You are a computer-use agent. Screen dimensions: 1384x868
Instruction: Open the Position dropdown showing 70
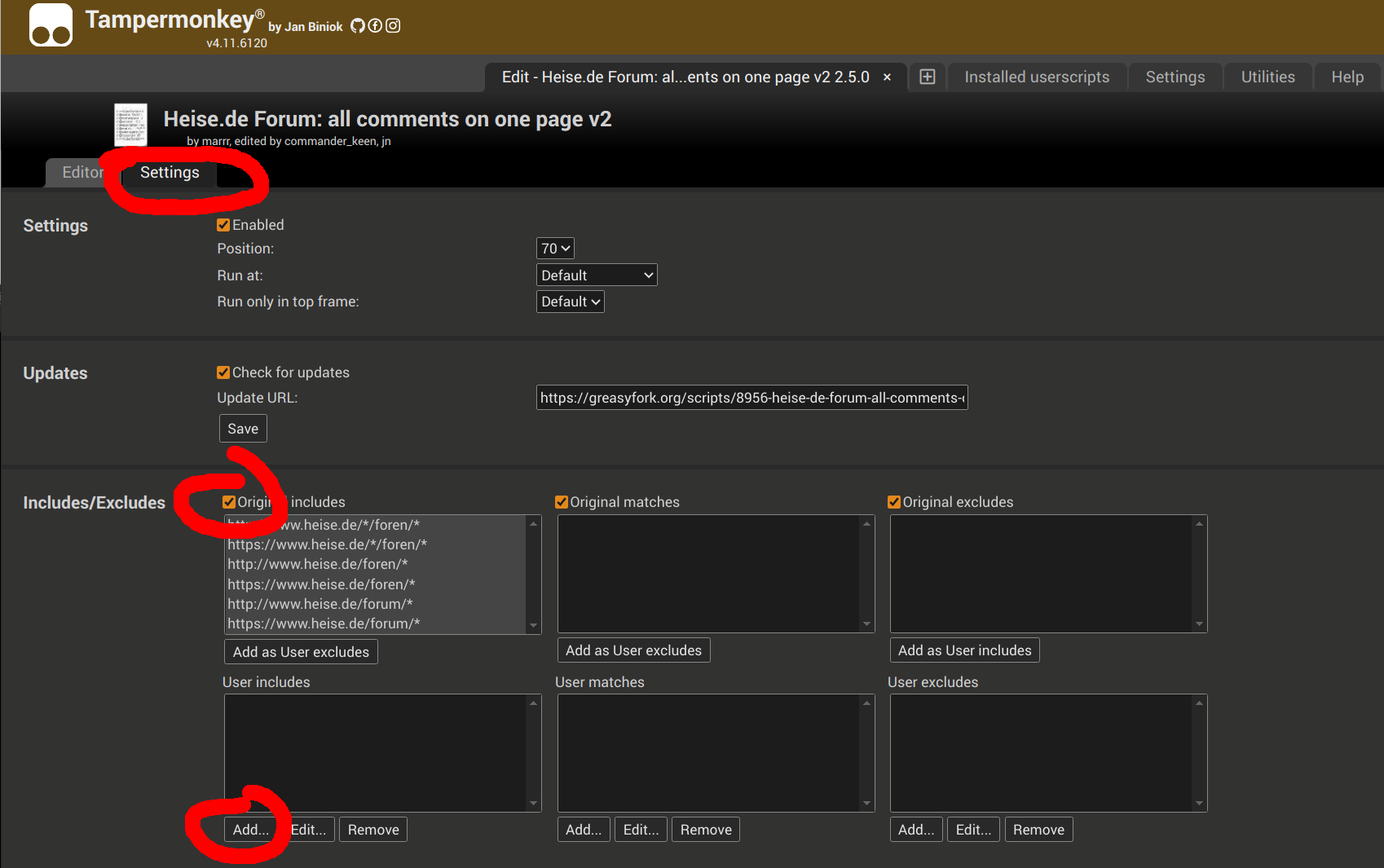point(554,248)
